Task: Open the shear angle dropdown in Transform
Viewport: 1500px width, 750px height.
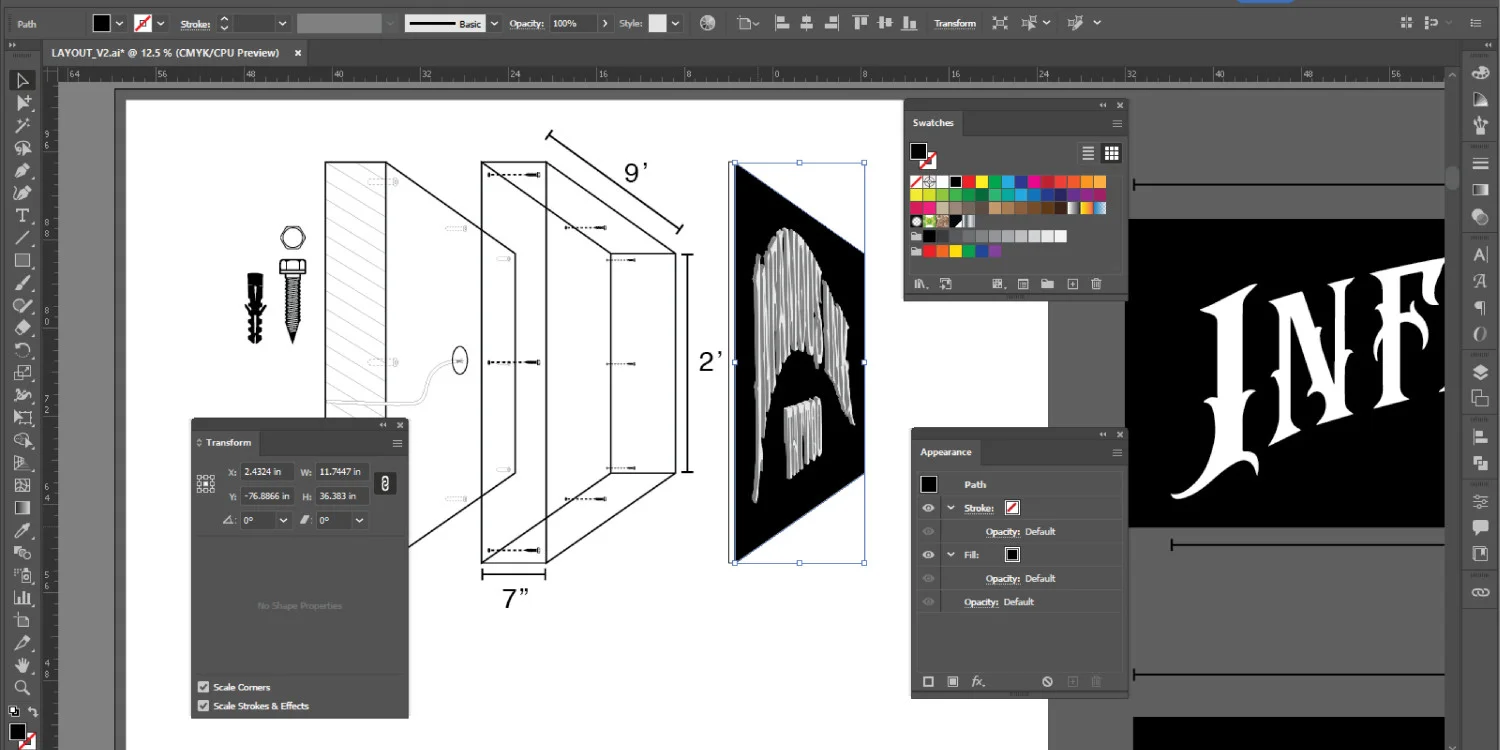Action: click(359, 521)
